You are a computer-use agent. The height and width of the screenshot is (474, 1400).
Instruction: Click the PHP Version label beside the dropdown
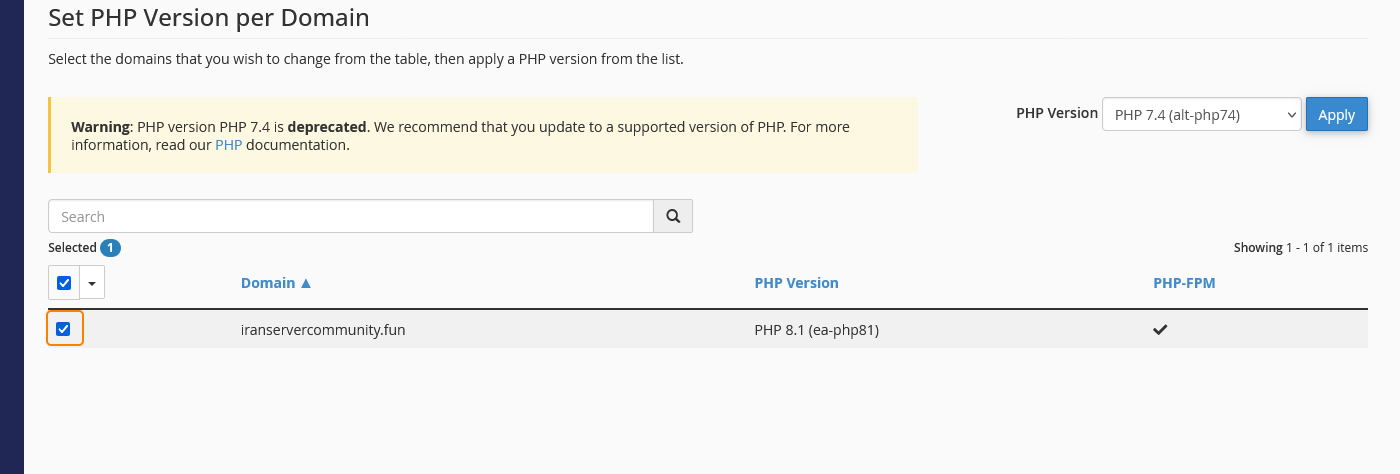tap(1056, 113)
